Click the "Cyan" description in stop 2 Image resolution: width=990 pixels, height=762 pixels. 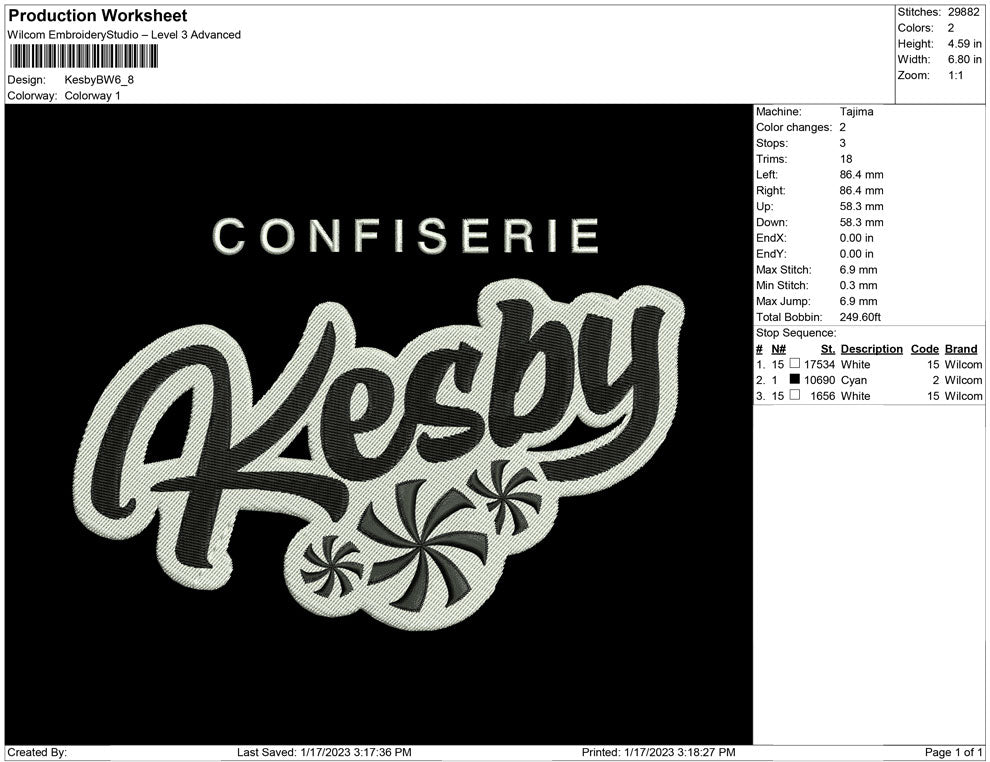[x=854, y=380]
